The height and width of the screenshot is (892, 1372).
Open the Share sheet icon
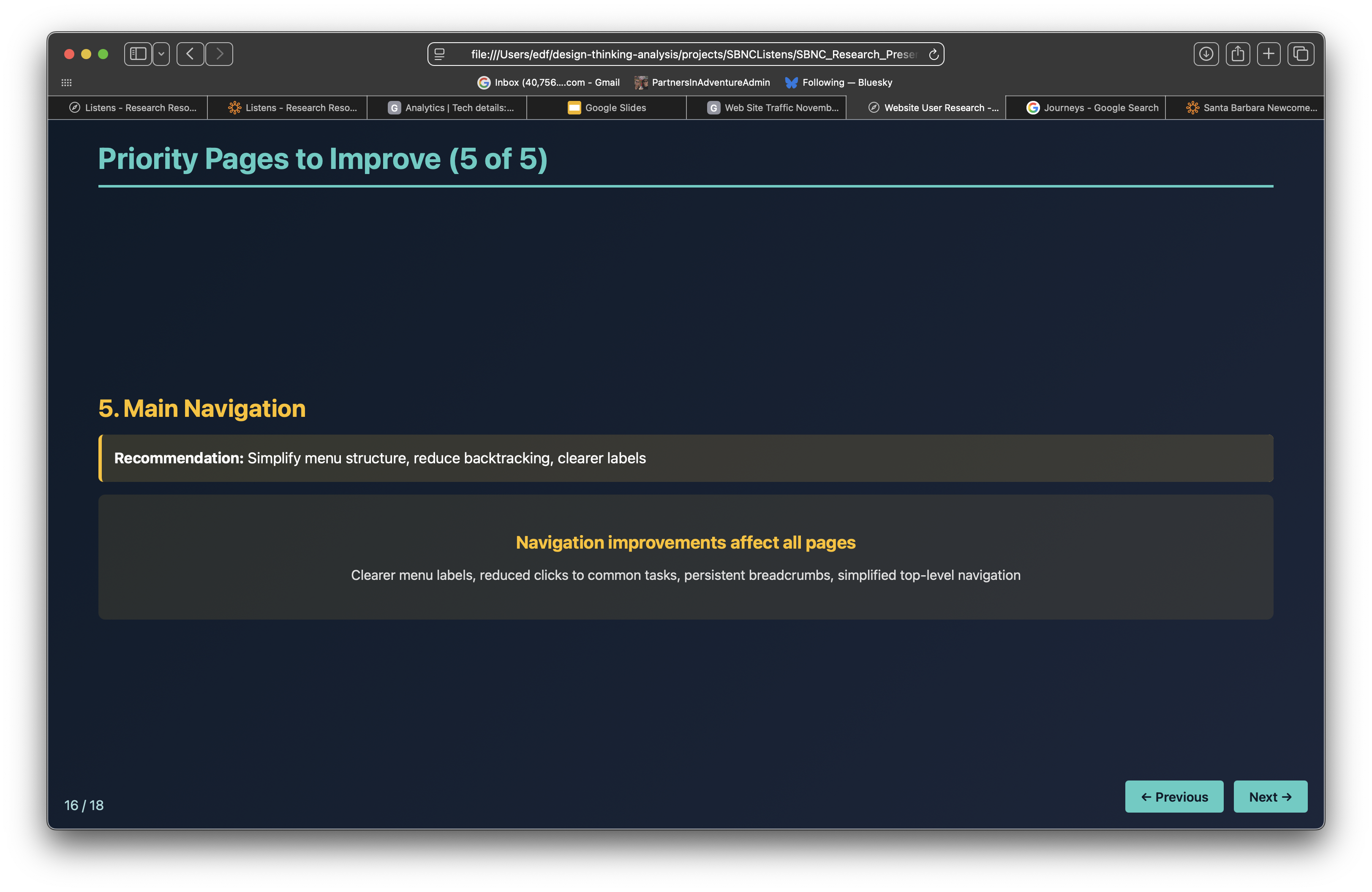coord(1237,54)
